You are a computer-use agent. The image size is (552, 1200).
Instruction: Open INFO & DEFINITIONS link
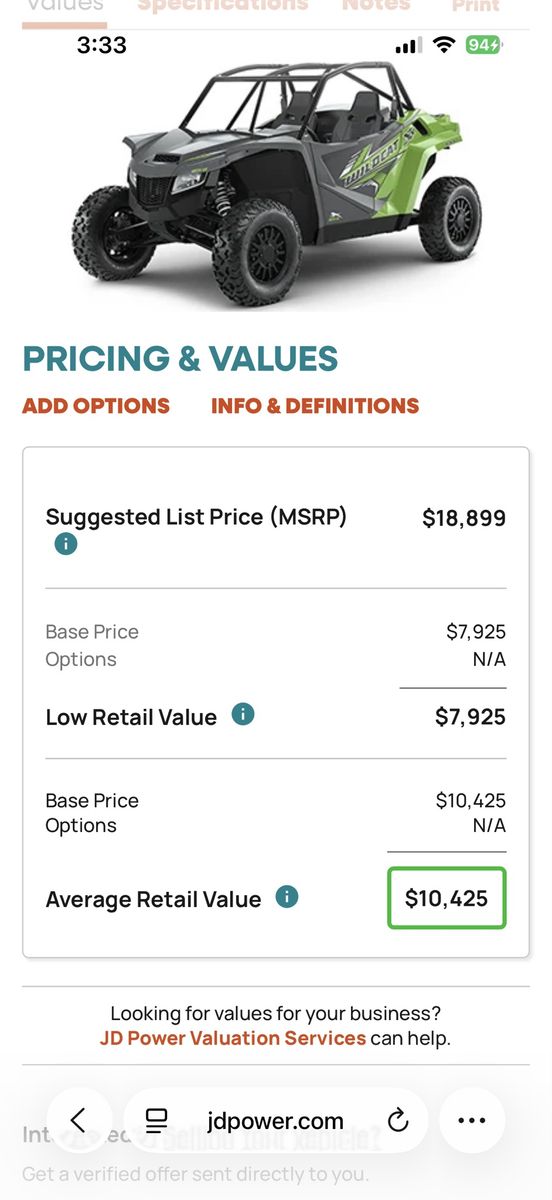[x=315, y=406]
